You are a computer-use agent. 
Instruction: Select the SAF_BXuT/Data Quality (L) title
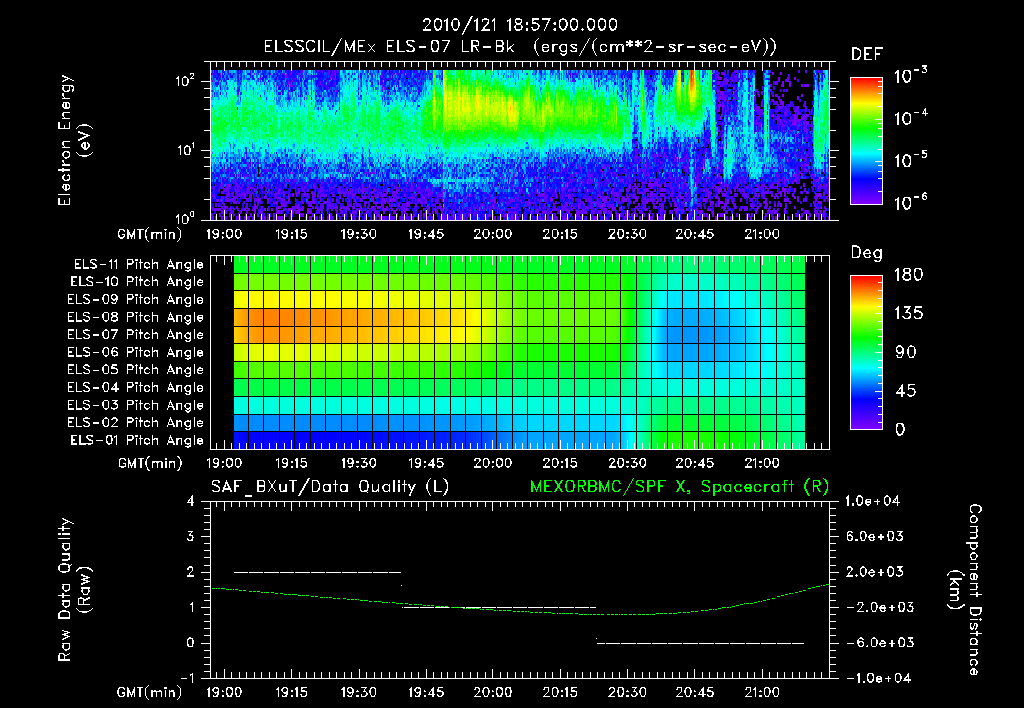pyautogui.click(x=330, y=487)
